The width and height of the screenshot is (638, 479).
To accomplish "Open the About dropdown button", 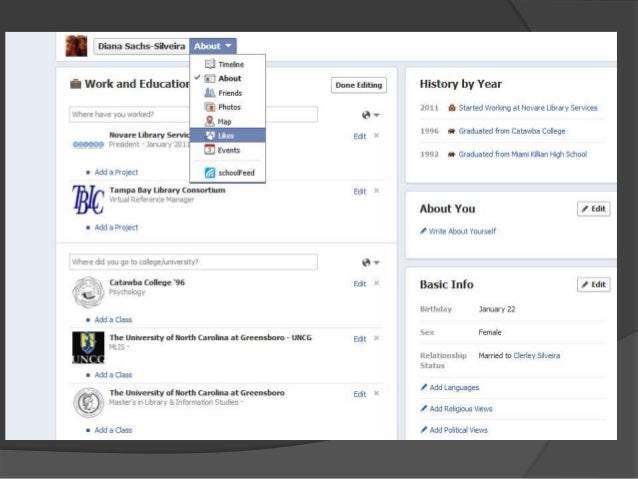I will 212,46.
